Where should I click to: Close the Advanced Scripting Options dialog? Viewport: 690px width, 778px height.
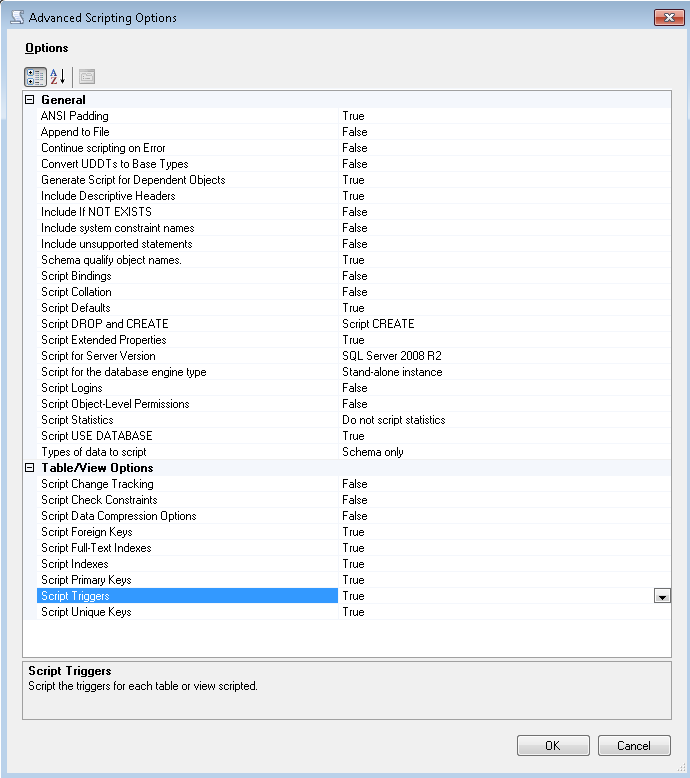point(668,17)
